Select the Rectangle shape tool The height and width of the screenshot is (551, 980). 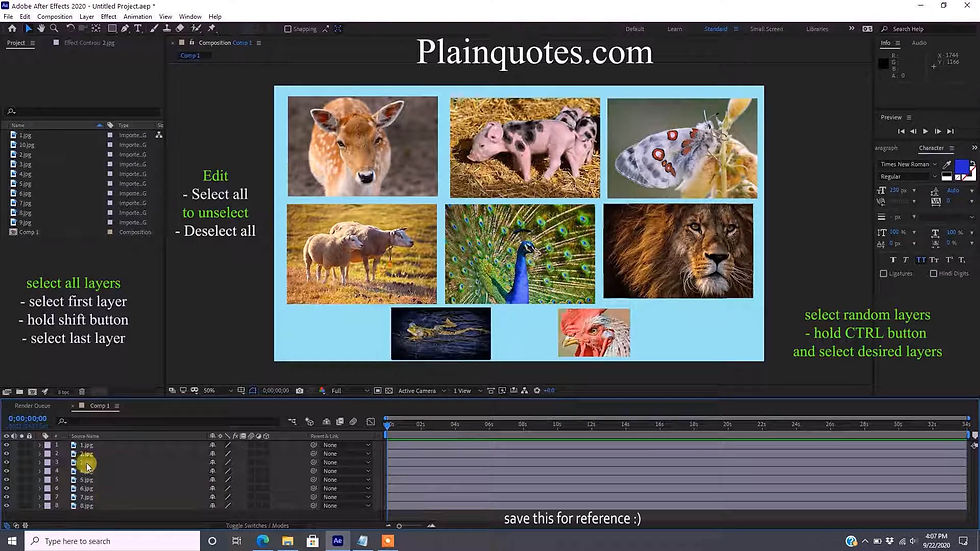tap(112, 29)
